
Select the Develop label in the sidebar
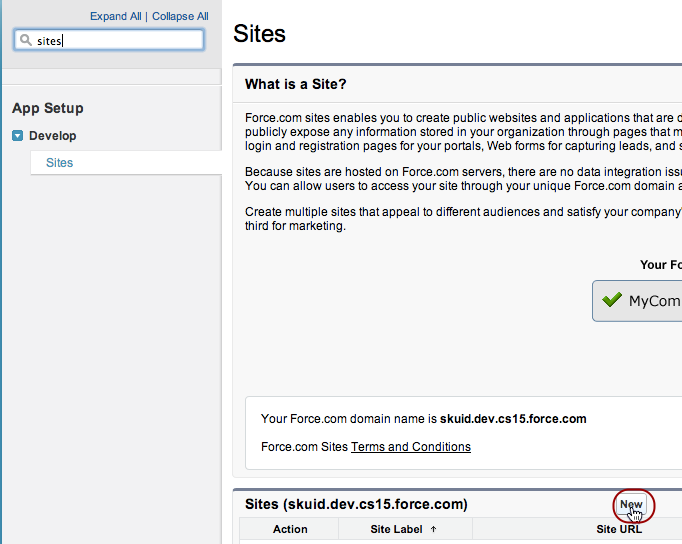52,136
